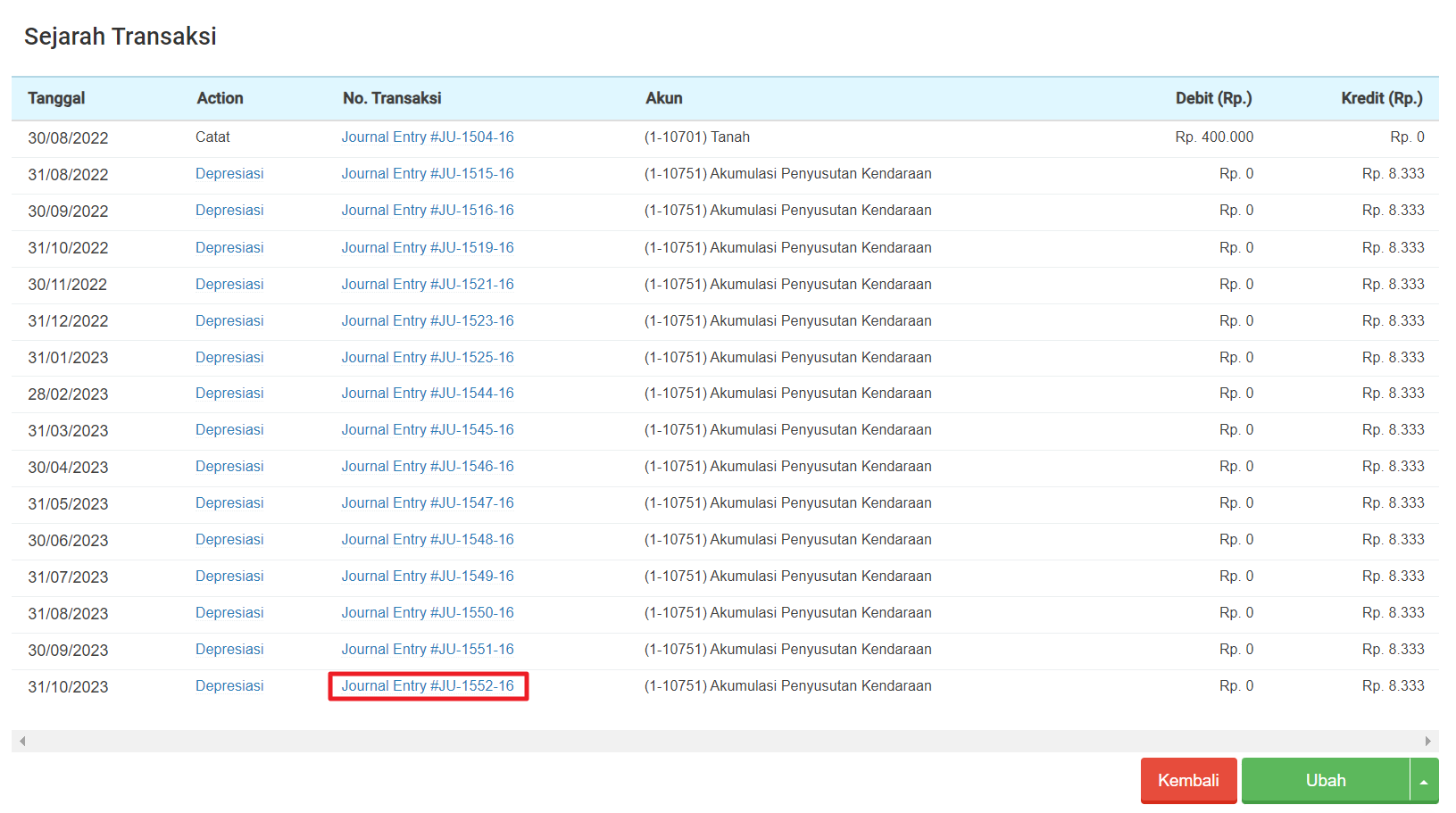Click Depresiasi link dated 30/09/2023
Screen dimensions: 1456x813
(x=229, y=650)
